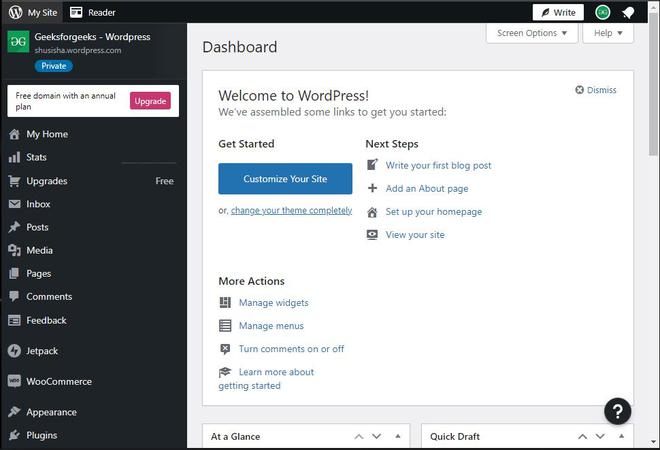The height and width of the screenshot is (450, 660).
Task: Open the Stats menu item
Action: pos(36,157)
